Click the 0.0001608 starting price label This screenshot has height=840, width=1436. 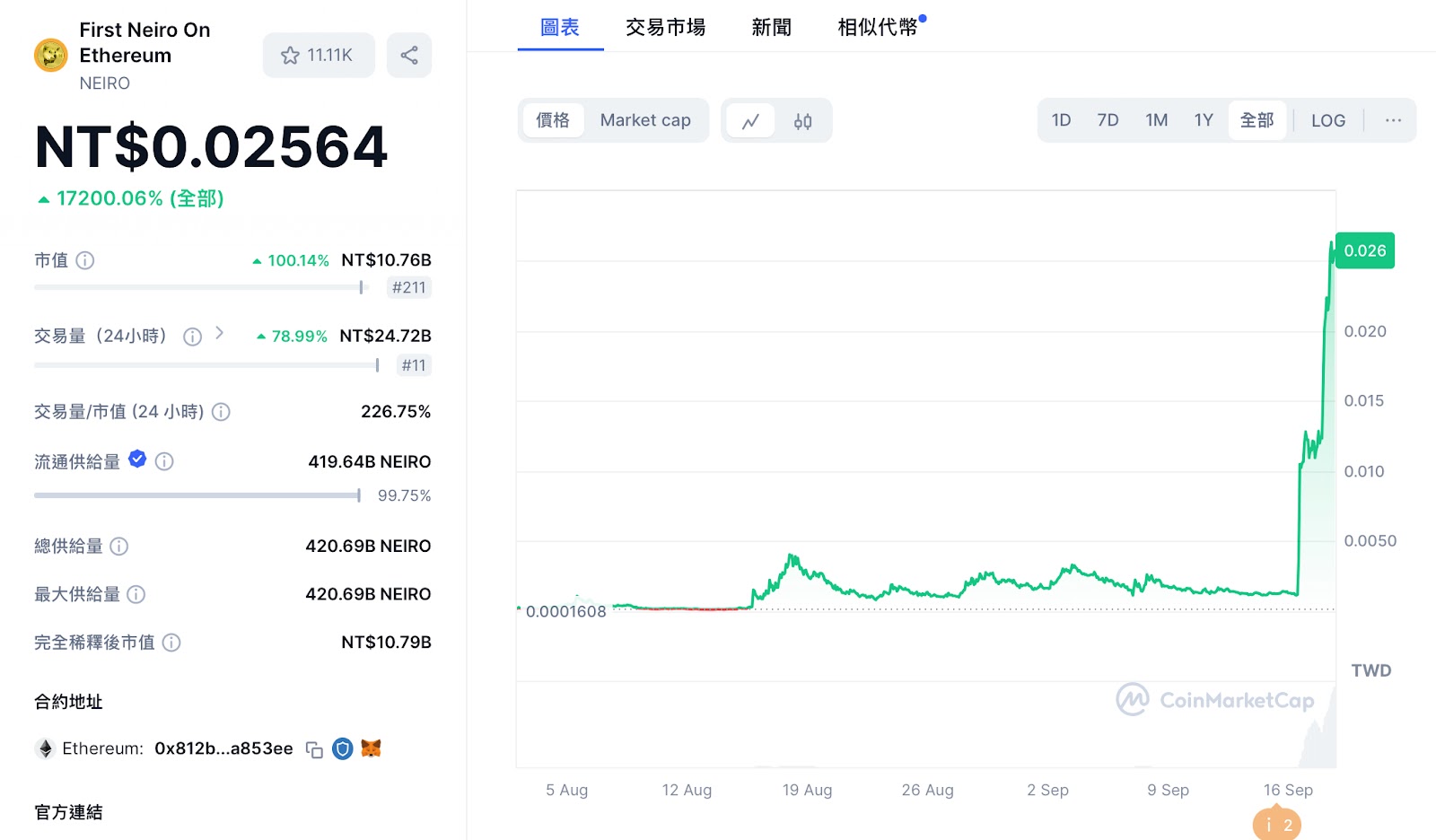point(565,611)
